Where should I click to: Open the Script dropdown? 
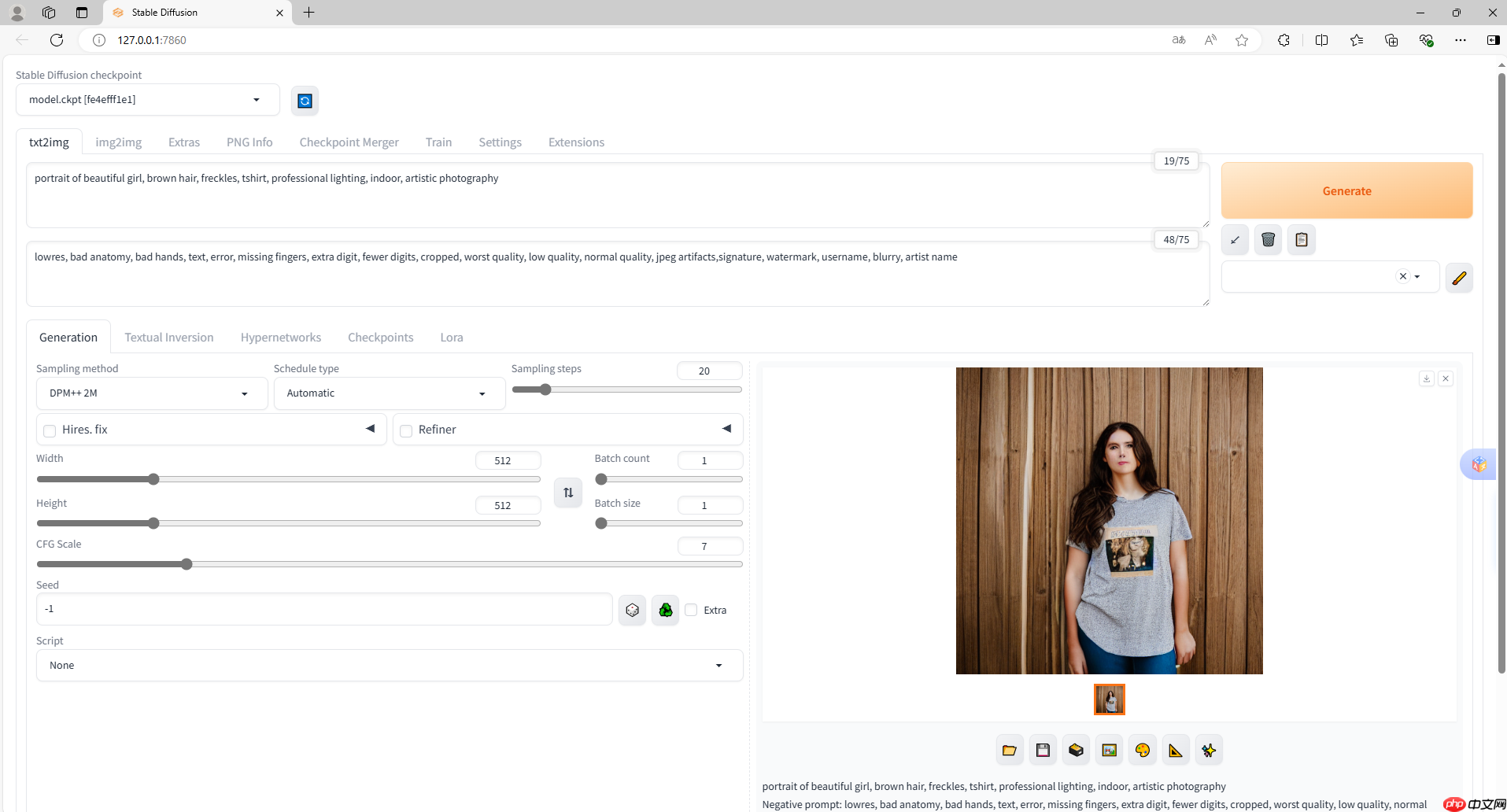coord(389,666)
